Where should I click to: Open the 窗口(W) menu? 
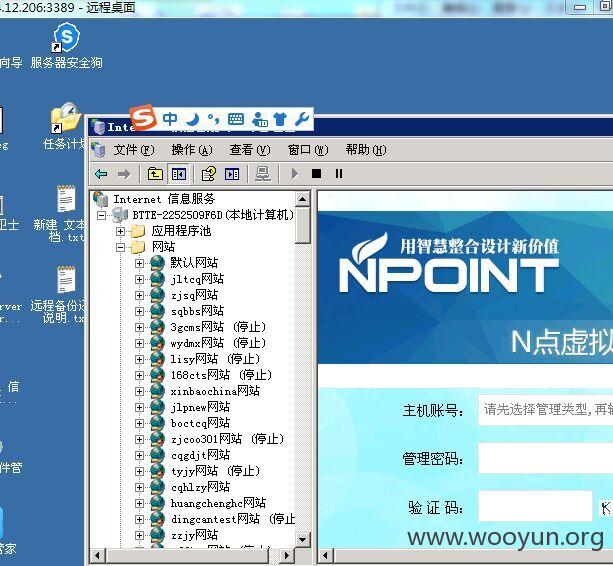click(x=308, y=150)
